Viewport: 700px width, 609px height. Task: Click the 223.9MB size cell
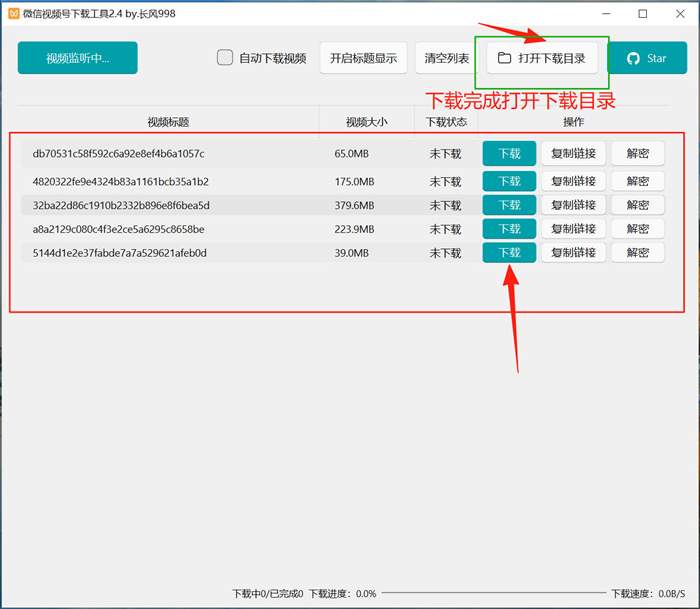(x=354, y=229)
